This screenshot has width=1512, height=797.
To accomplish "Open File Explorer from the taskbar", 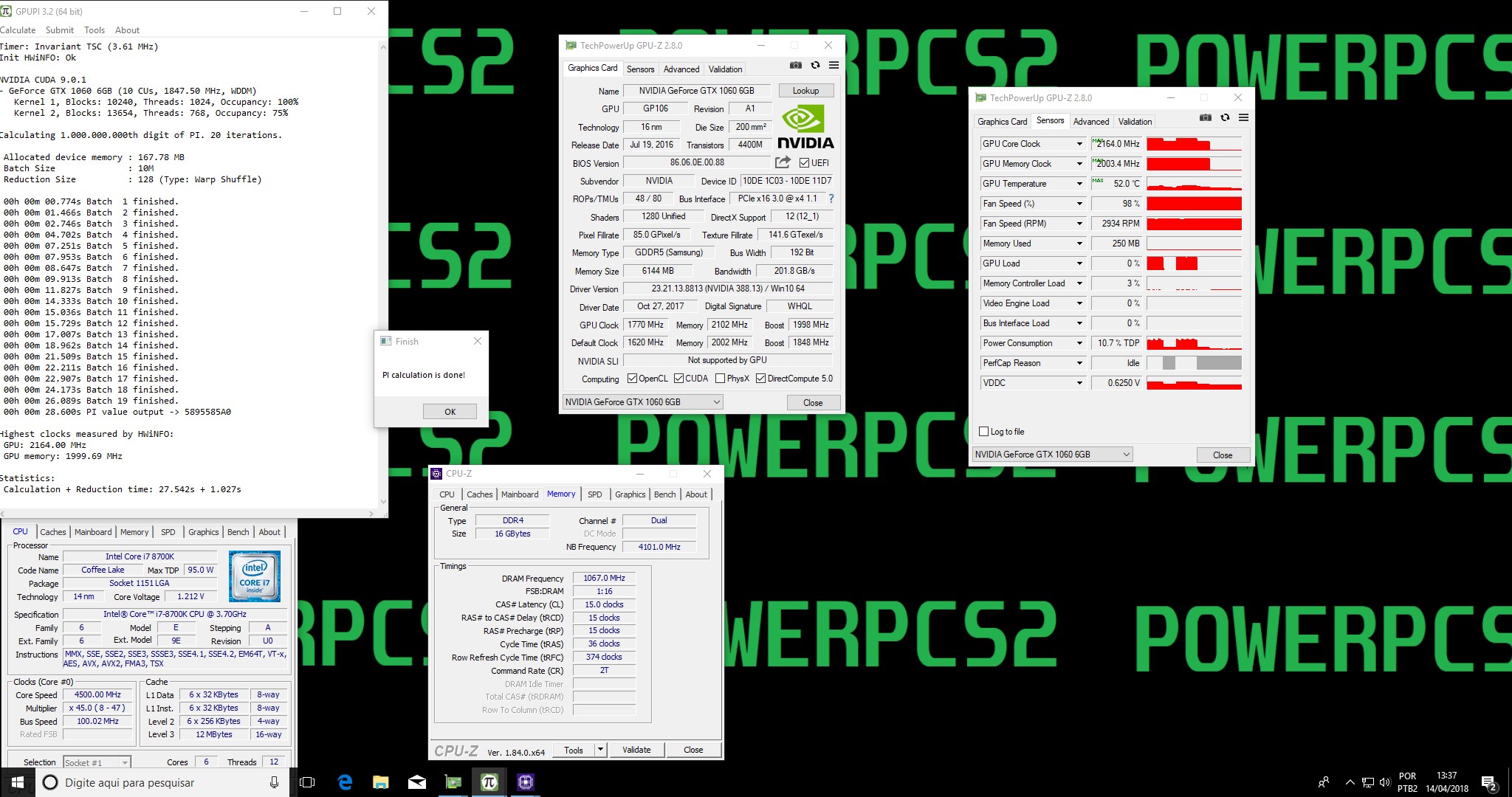I will (x=380, y=782).
